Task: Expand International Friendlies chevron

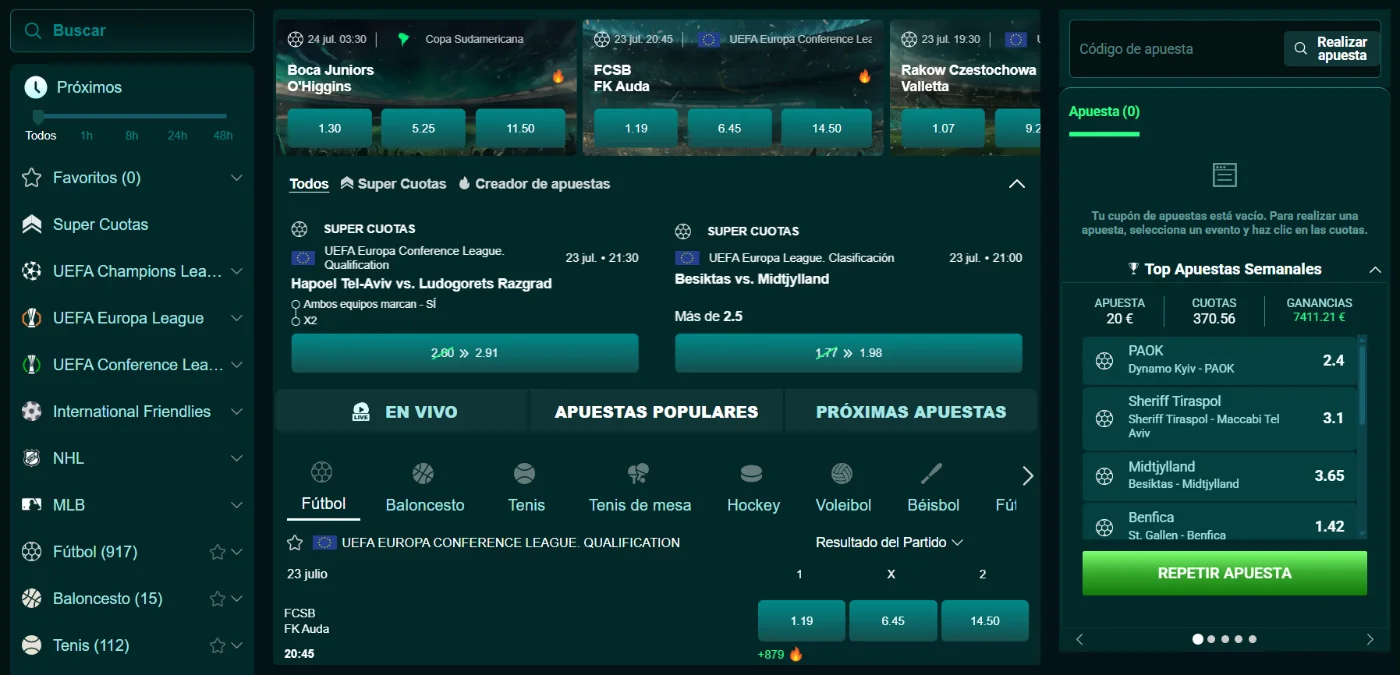Action: click(237, 411)
